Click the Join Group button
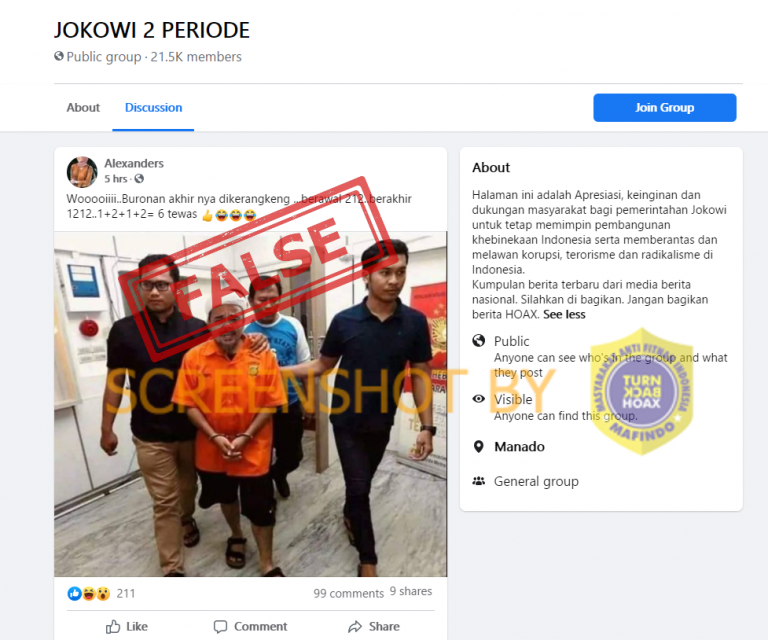 (x=665, y=108)
